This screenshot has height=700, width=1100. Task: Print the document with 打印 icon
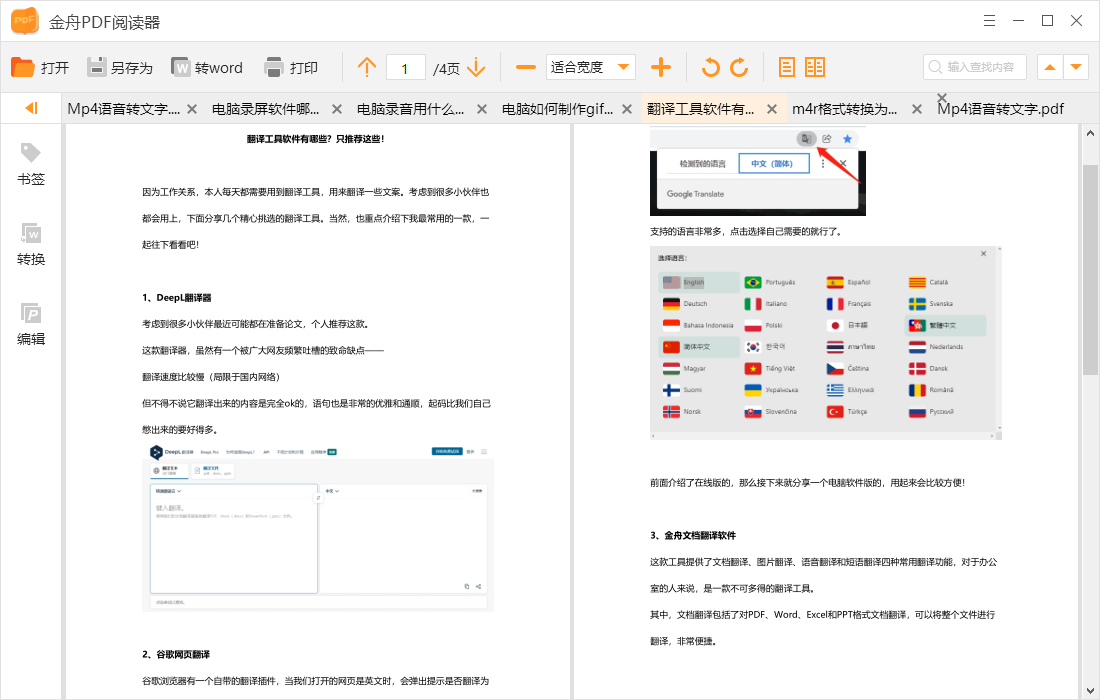(274, 67)
